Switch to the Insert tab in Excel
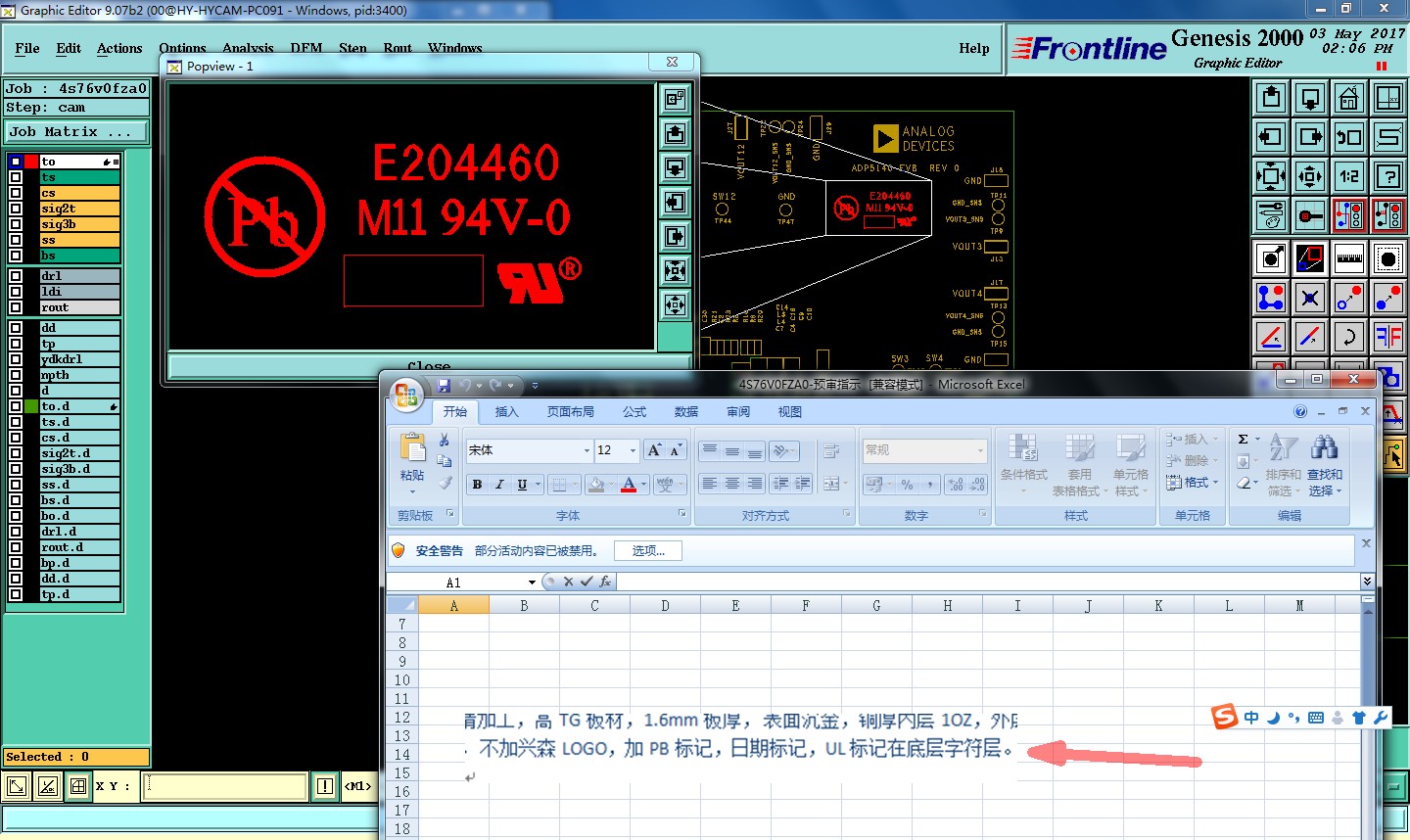The height and width of the screenshot is (840, 1410). tap(506, 411)
